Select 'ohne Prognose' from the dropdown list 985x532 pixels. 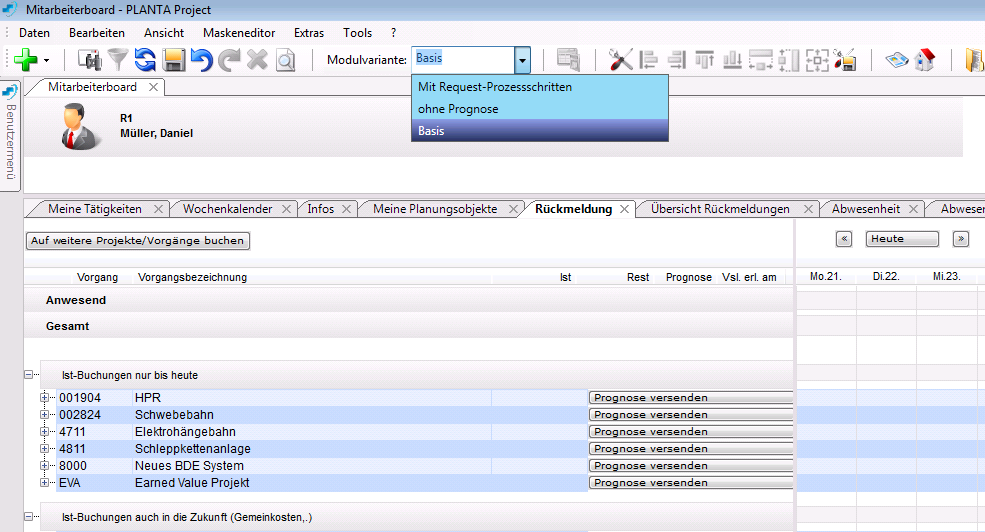(458, 109)
